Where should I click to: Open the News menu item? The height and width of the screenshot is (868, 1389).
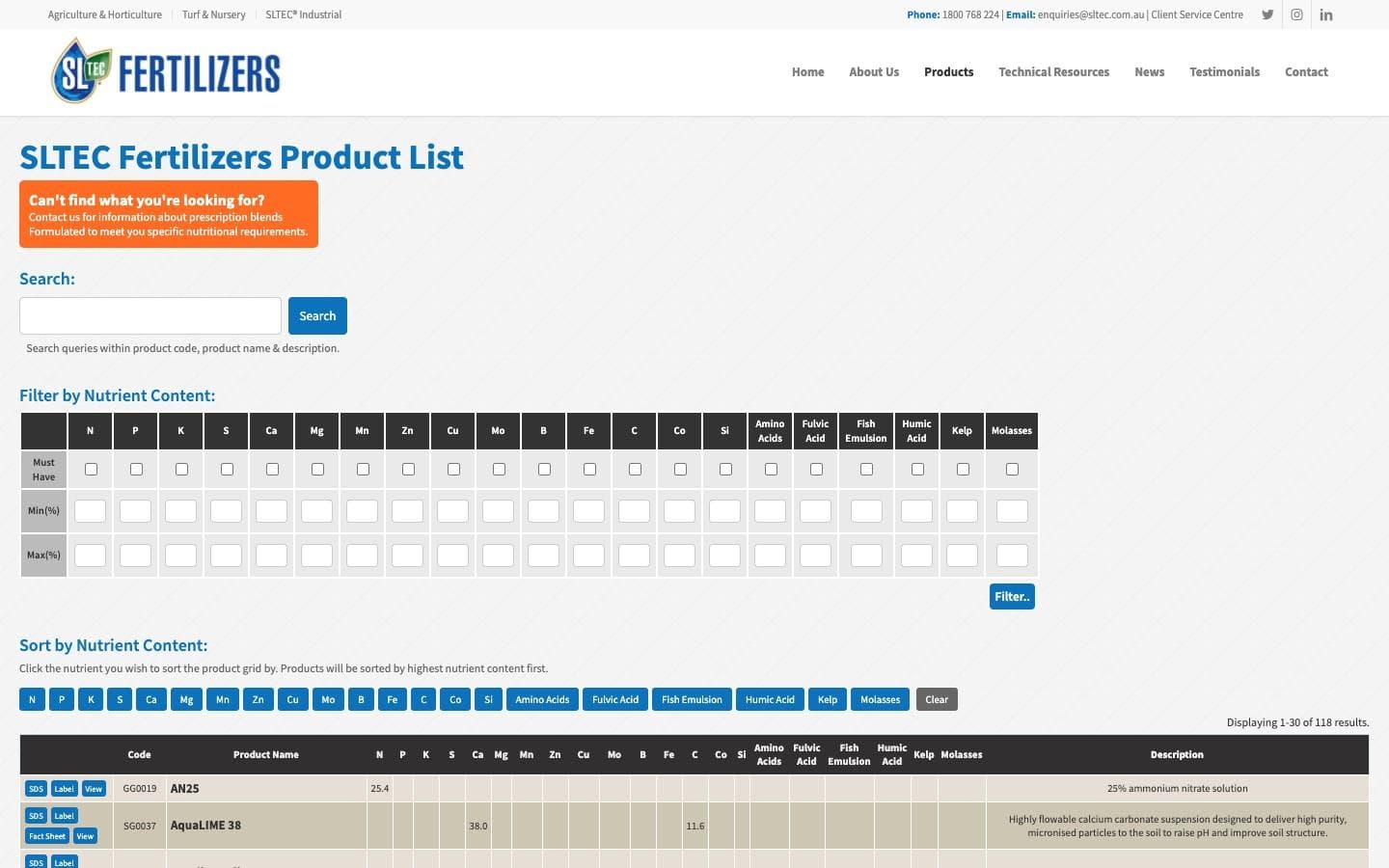coord(1149,72)
